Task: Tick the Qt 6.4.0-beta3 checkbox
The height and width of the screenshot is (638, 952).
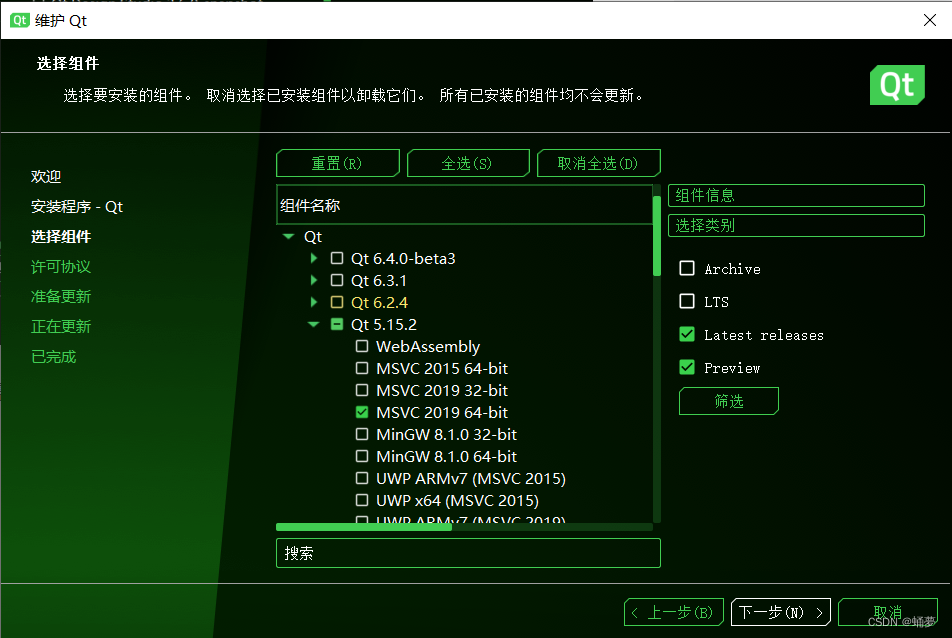Action: click(x=337, y=259)
